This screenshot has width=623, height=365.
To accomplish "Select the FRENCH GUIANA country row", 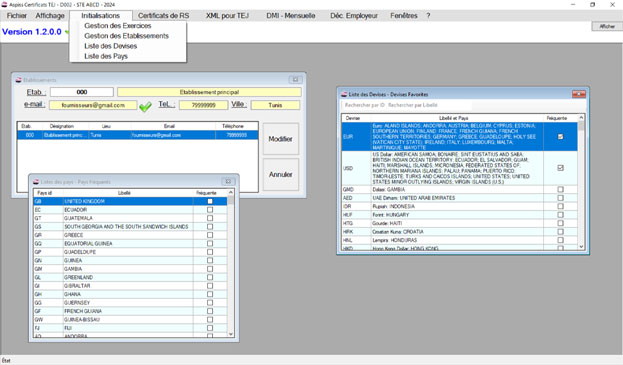I will [130, 311].
